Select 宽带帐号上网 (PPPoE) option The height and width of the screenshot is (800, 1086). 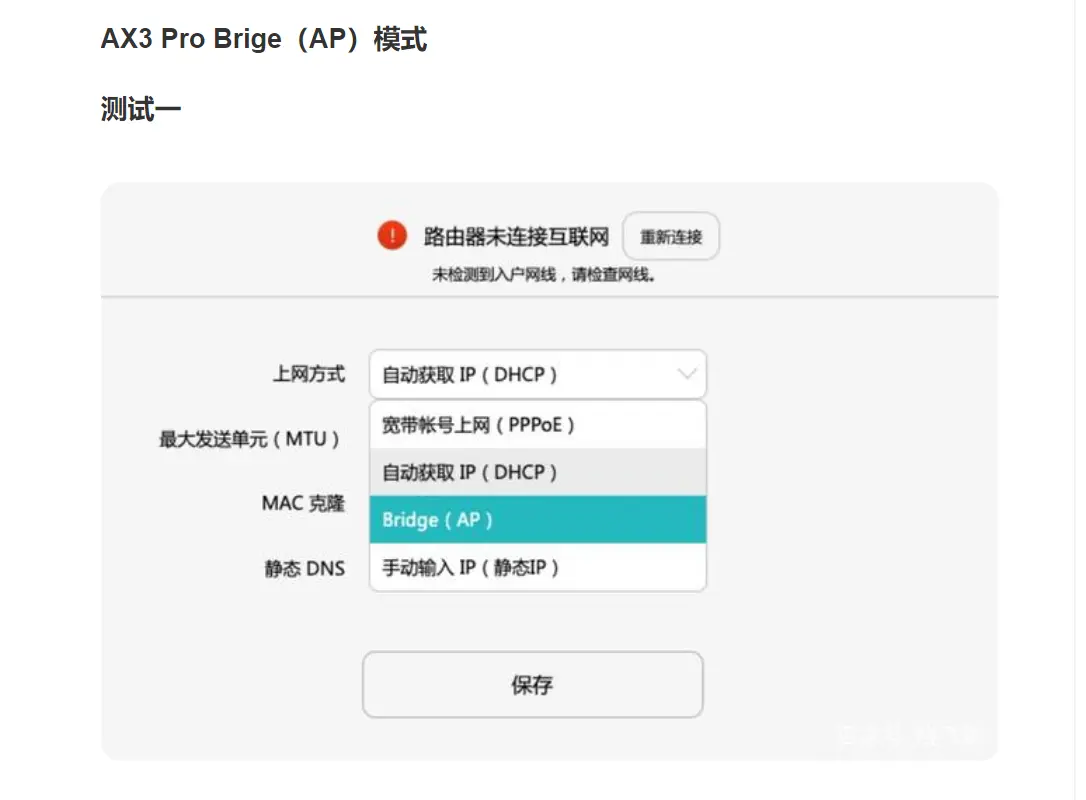tap(537, 425)
